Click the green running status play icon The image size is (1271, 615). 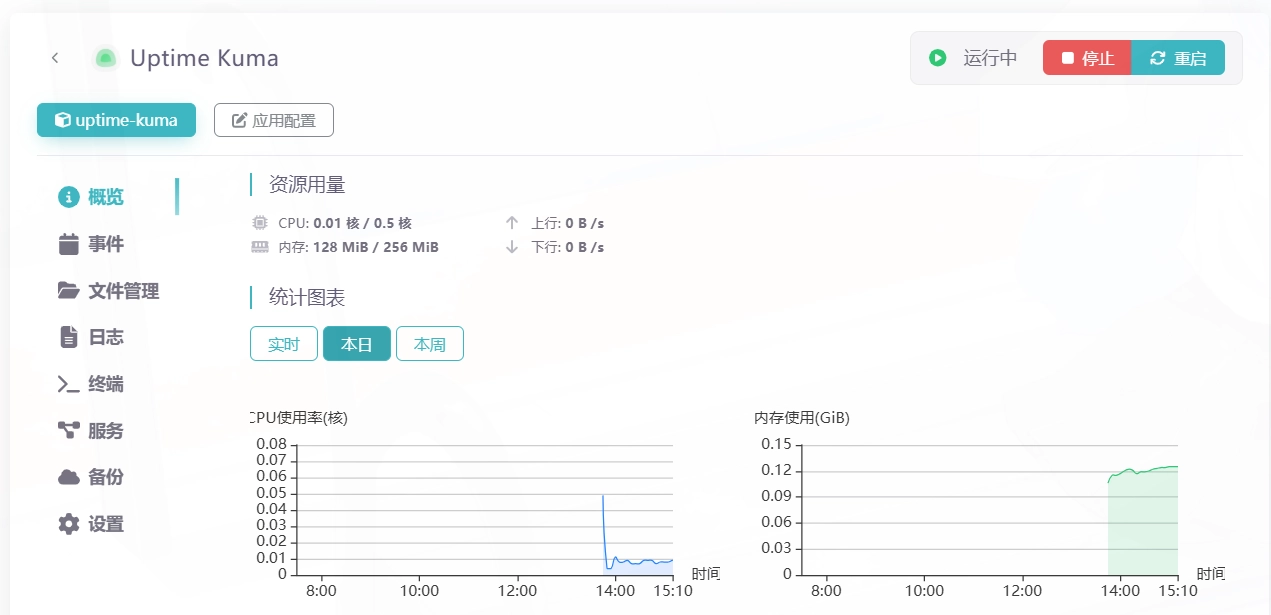point(937,58)
